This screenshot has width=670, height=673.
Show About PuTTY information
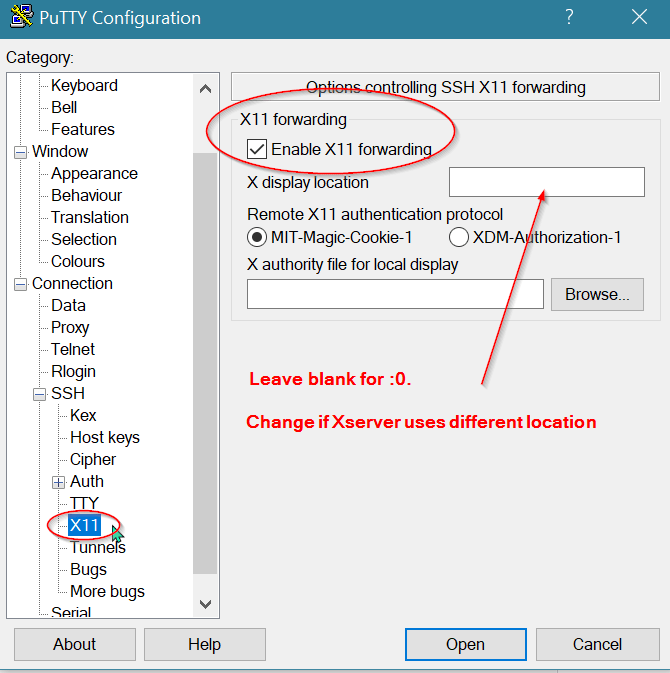[x=75, y=644]
